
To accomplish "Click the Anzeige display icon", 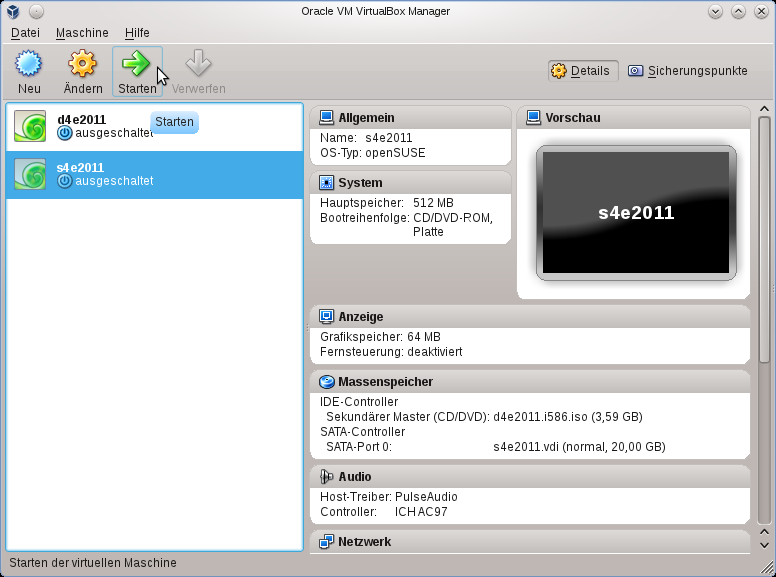I will click(327, 317).
